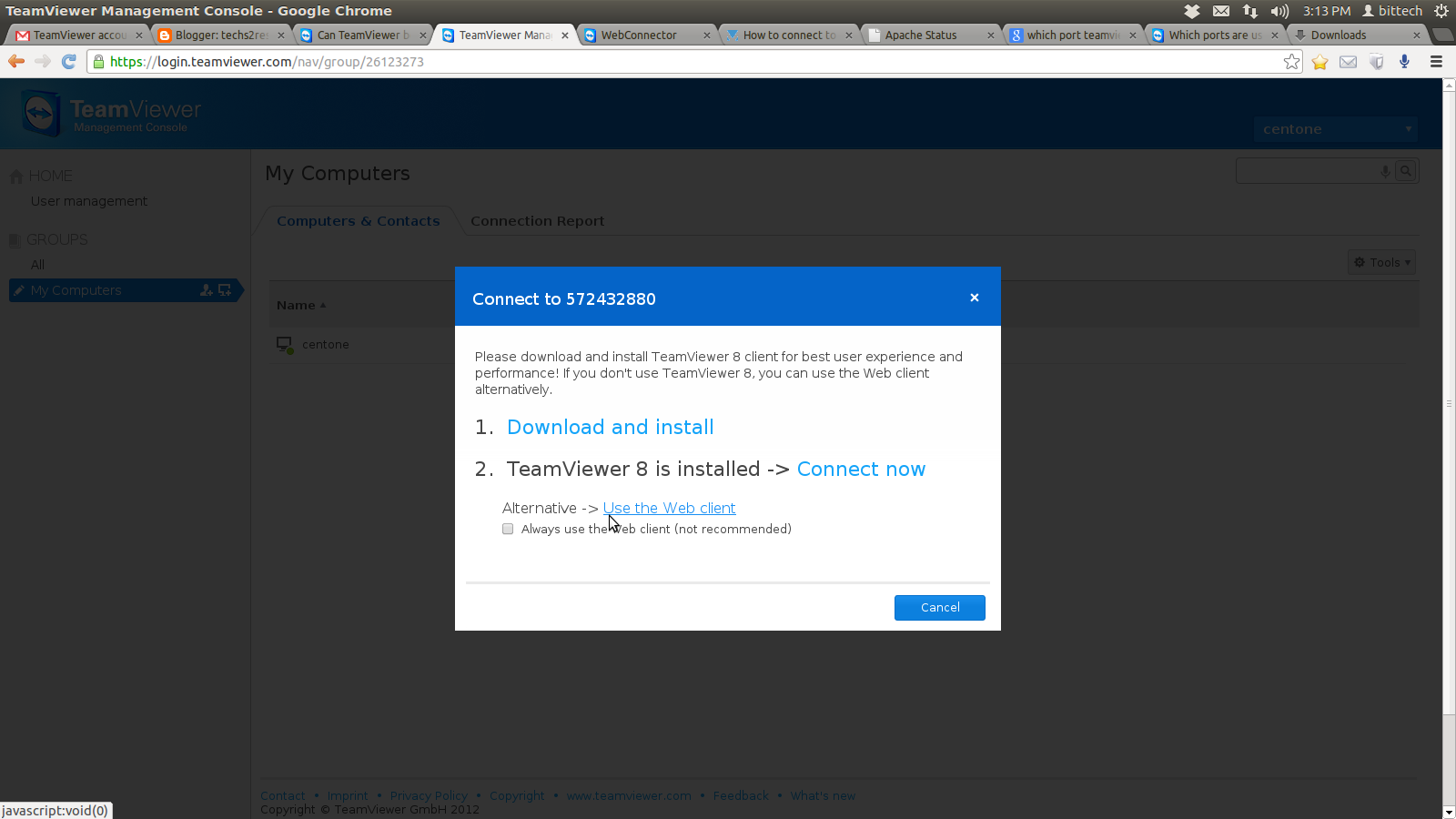The height and width of the screenshot is (819, 1456).
Task: Click the magnifier search icon
Action: [x=1406, y=171]
